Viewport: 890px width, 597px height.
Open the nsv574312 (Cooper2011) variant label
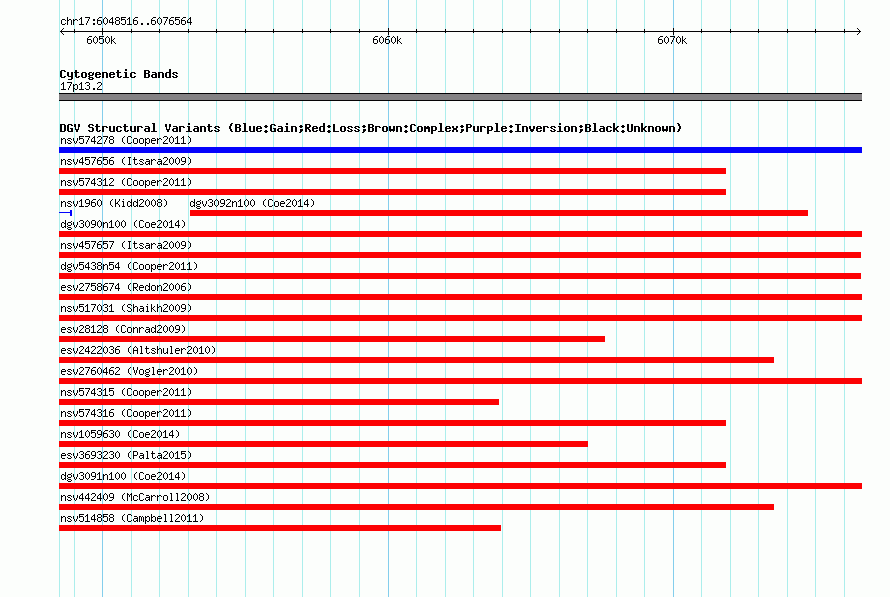pyautogui.click(x=126, y=182)
